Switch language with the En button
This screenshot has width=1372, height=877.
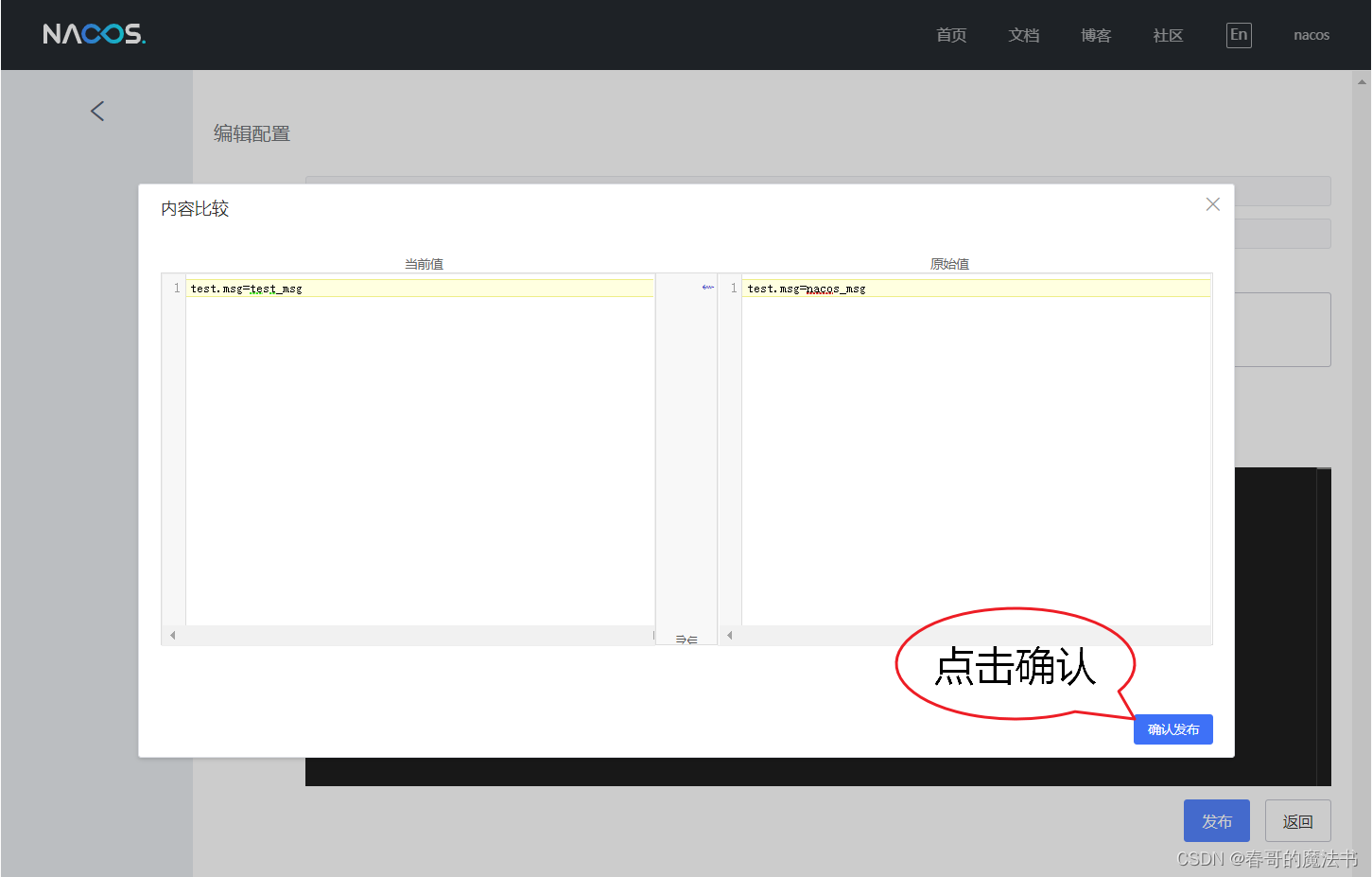coord(1239,35)
